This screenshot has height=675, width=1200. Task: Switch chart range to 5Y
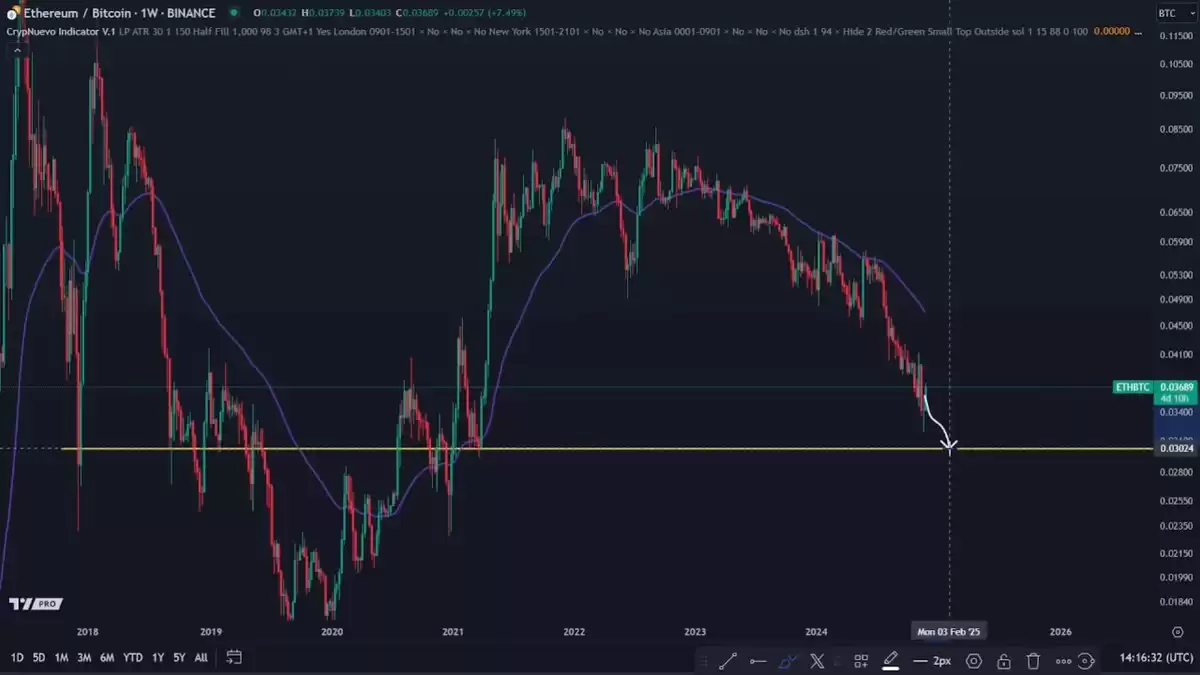[x=179, y=657]
